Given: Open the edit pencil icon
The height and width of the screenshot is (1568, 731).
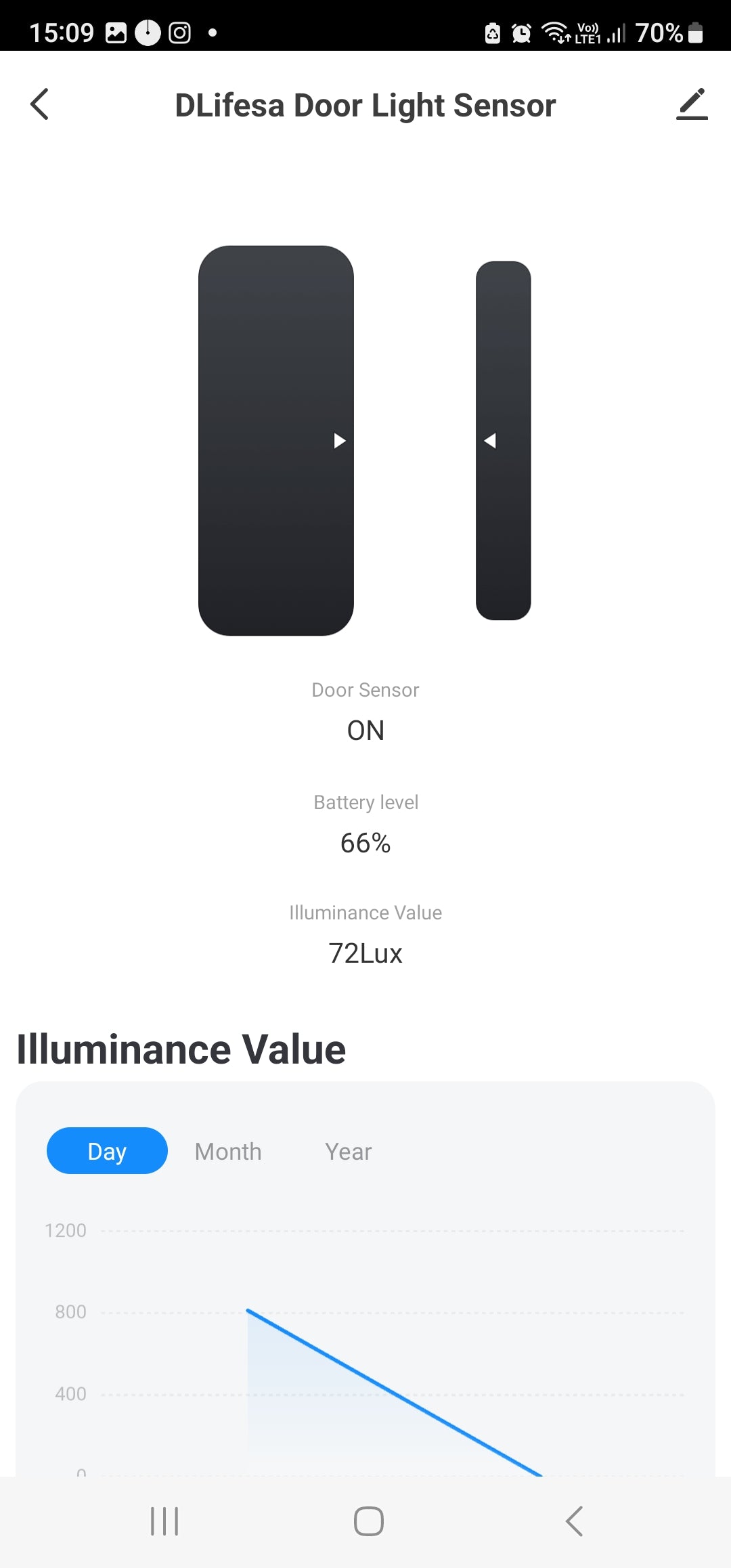Looking at the screenshot, I should tap(692, 104).
